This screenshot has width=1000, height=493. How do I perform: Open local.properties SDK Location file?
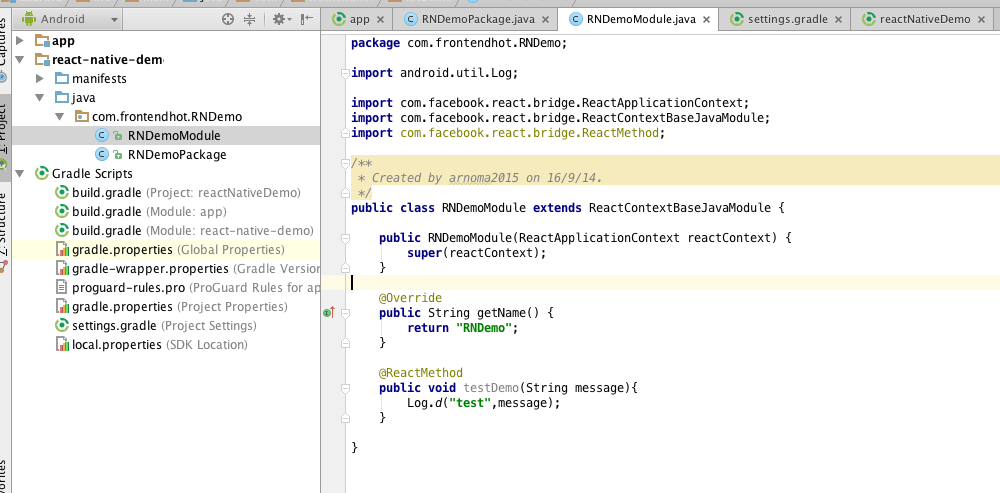[x=116, y=345]
